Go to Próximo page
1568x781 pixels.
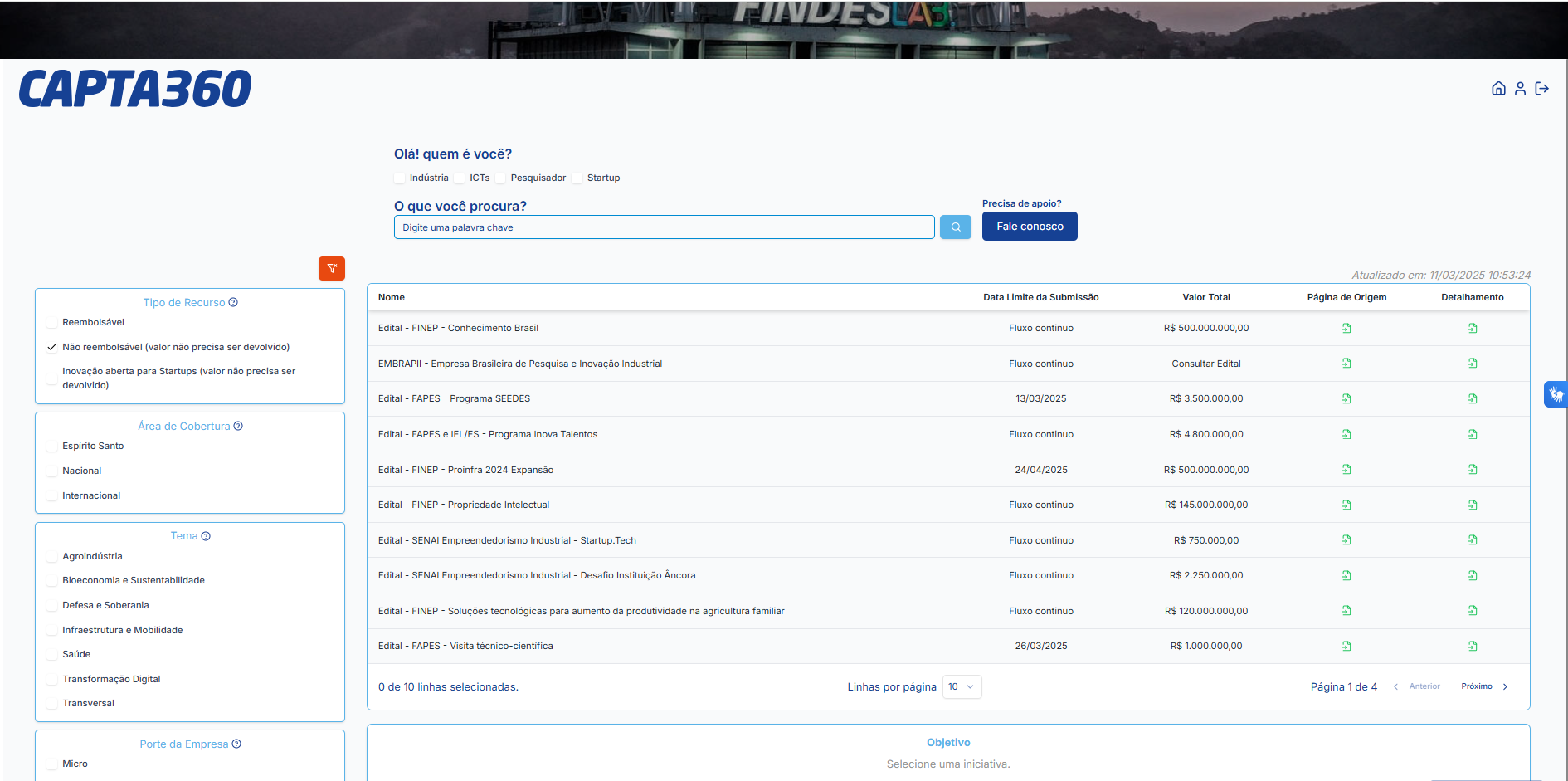tap(1484, 686)
